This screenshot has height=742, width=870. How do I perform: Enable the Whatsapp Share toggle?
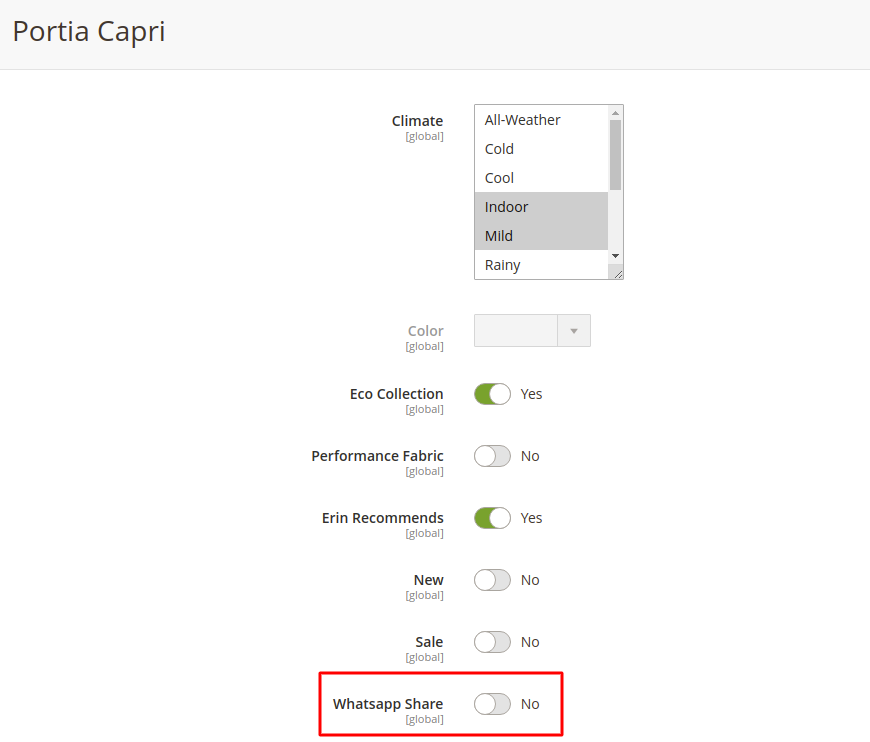tap(492, 704)
